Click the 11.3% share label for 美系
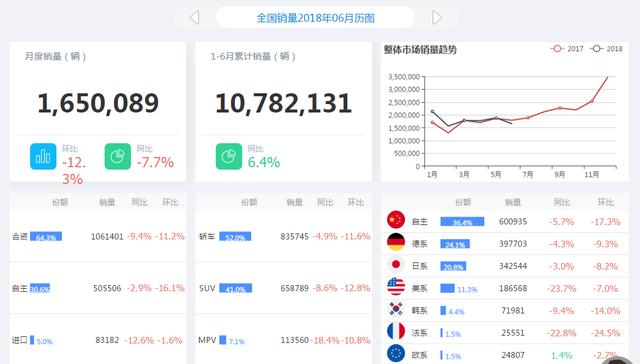 click(x=467, y=289)
